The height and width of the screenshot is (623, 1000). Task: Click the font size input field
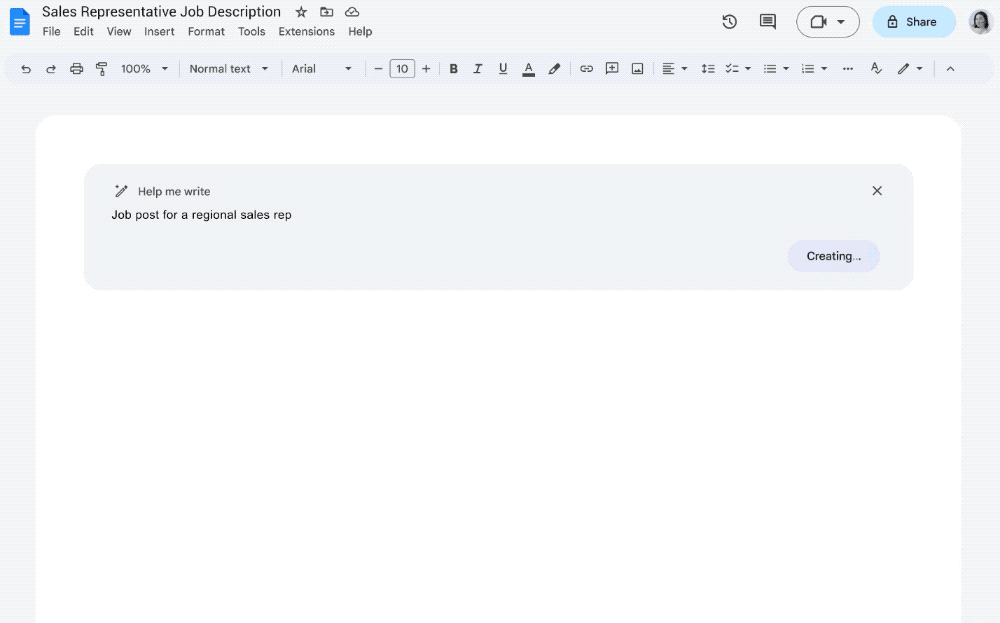pos(402,69)
